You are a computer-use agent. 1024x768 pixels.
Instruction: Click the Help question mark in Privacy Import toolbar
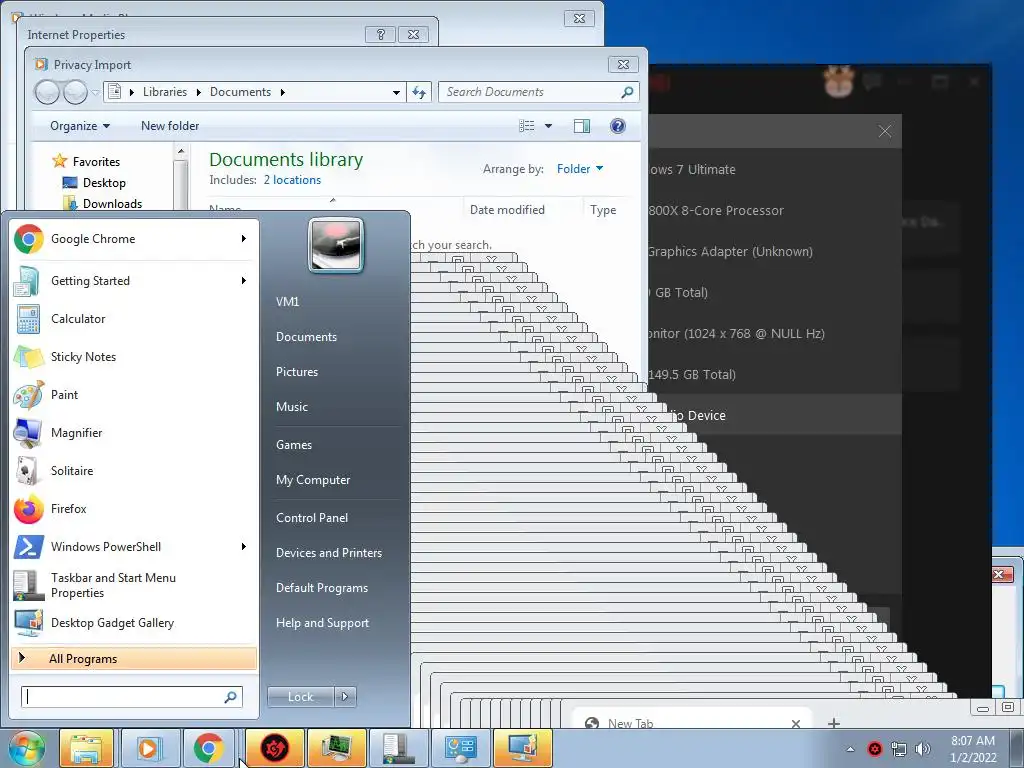pyautogui.click(x=617, y=126)
